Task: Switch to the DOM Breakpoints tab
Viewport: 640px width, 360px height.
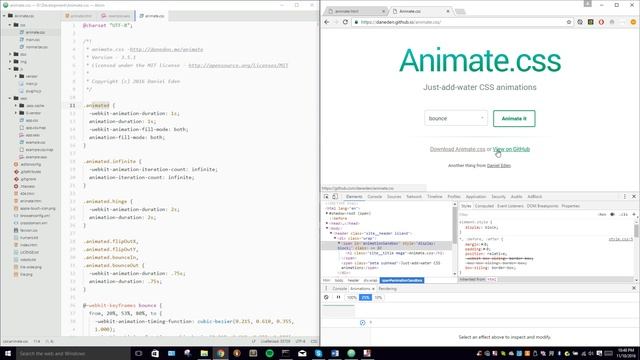Action: 542,206
